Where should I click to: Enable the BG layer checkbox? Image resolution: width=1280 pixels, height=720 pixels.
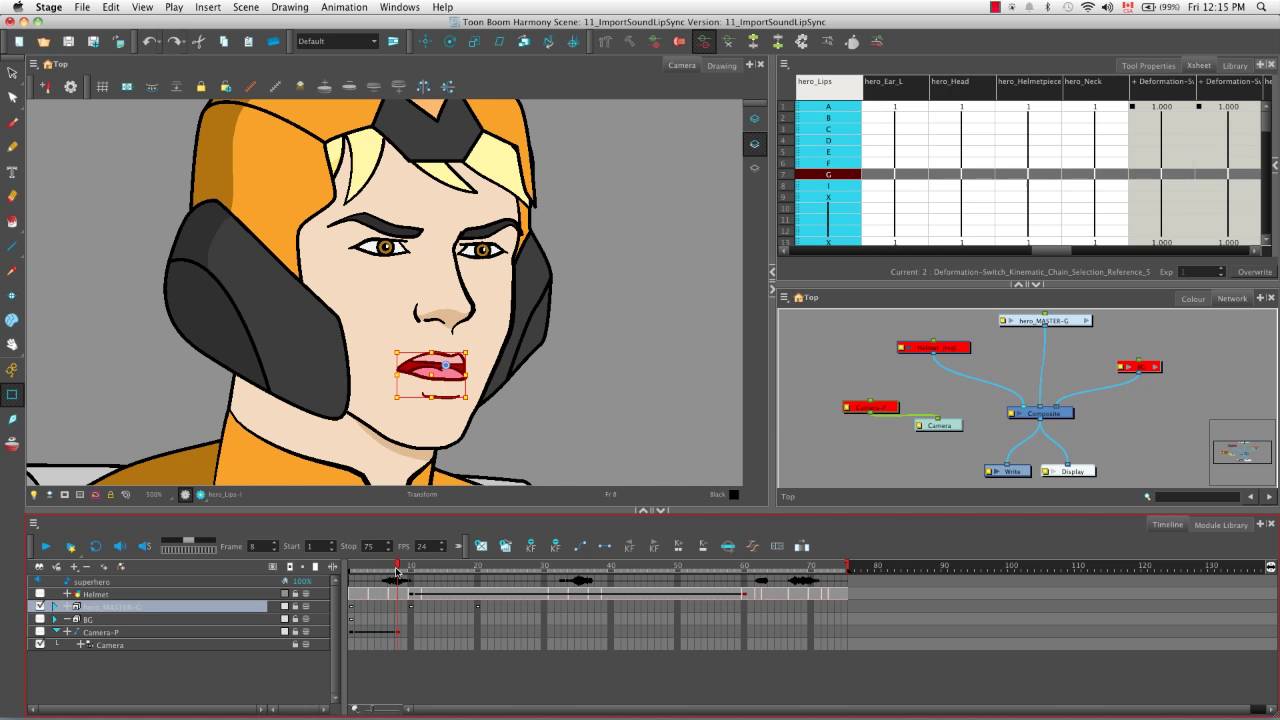point(40,619)
